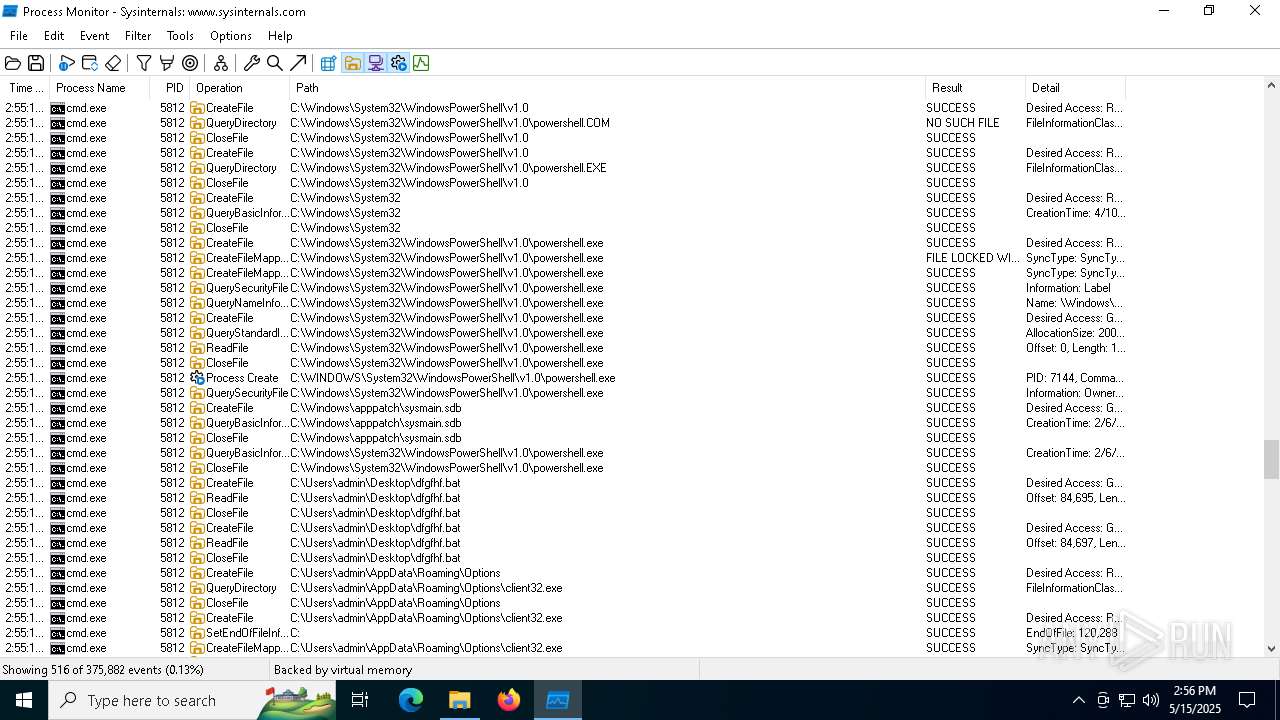Viewport: 1280px width, 720px height.
Task: Toggle the Autoscroll icon
Action: tap(90, 63)
